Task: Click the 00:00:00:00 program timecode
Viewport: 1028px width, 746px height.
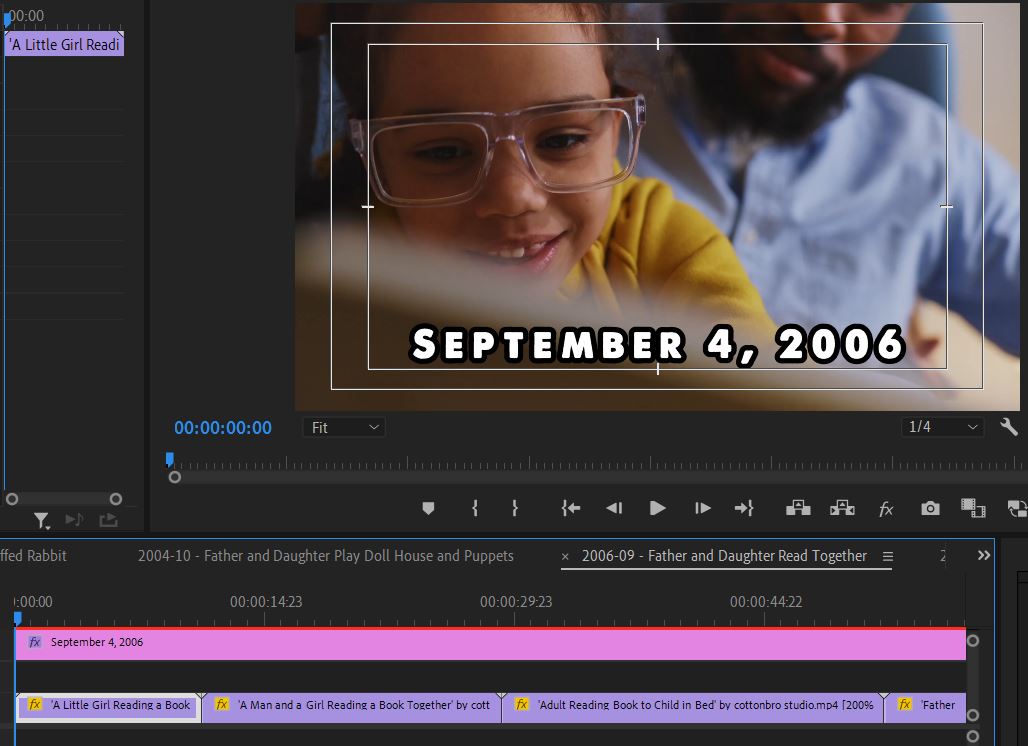Action: pyautogui.click(x=223, y=427)
